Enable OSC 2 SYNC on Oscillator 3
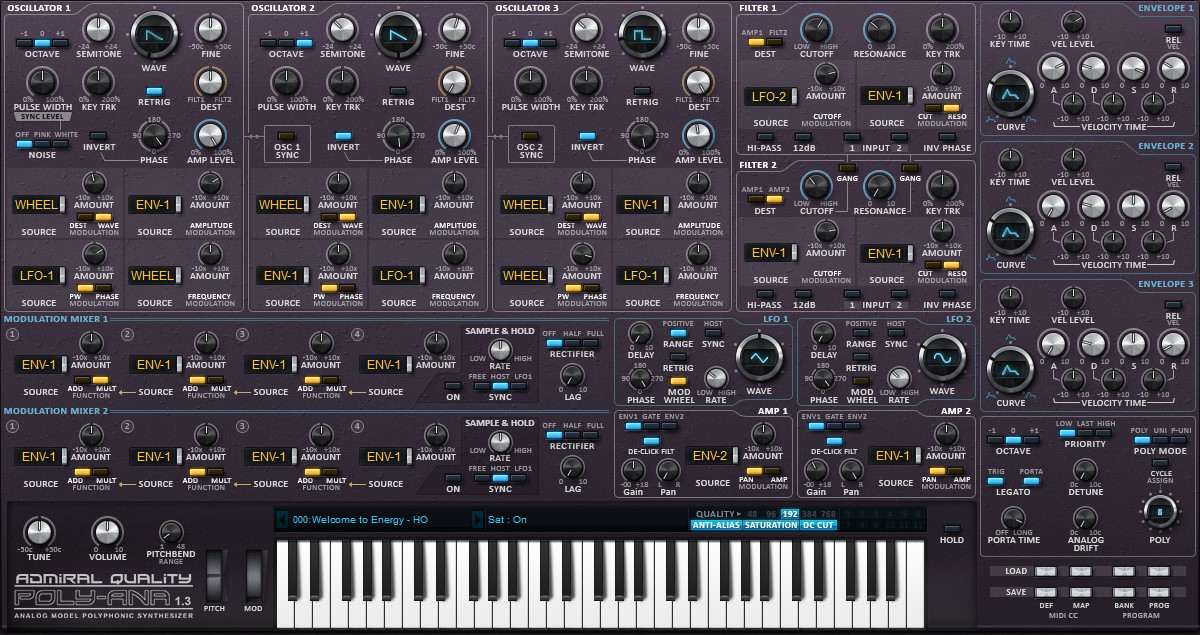 pos(531,135)
